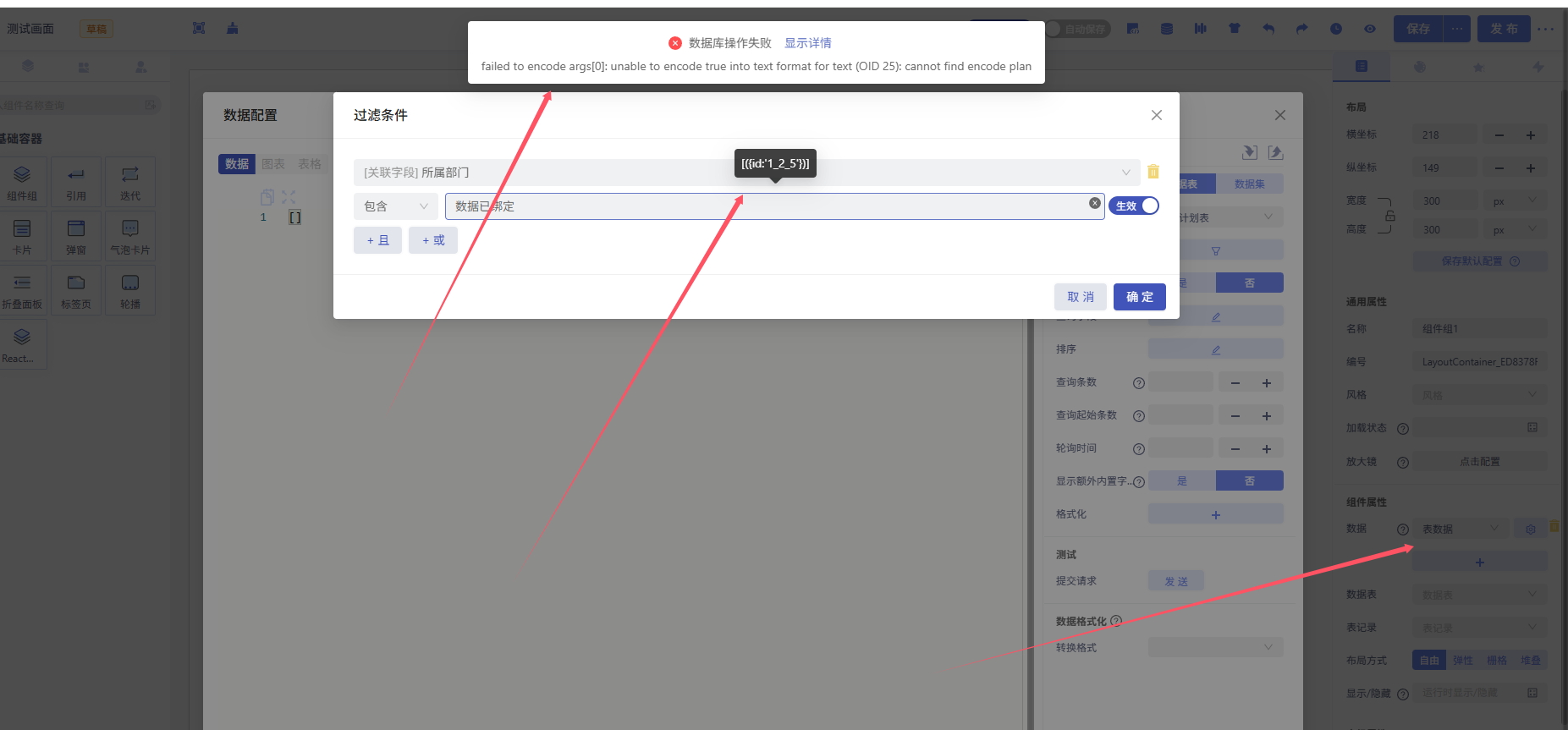
Task: Increase the 横坐标 value
Action: point(1531,135)
